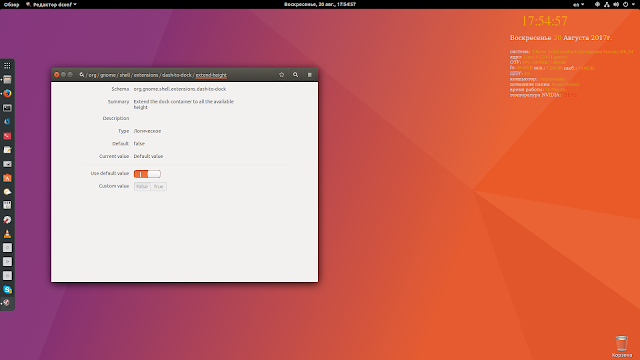
Task: Click the Schema value org.gnome.shell.extensions.dash-to-dock
Action: (x=180, y=89)
